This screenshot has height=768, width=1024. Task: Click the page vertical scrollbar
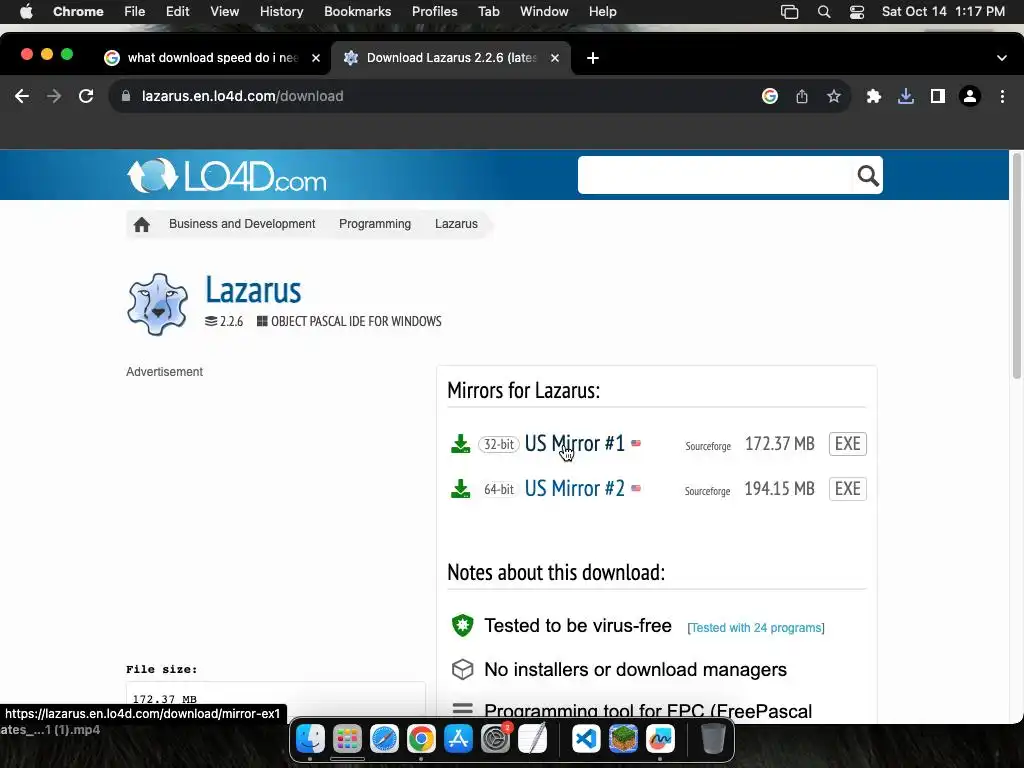(1016, 265)
